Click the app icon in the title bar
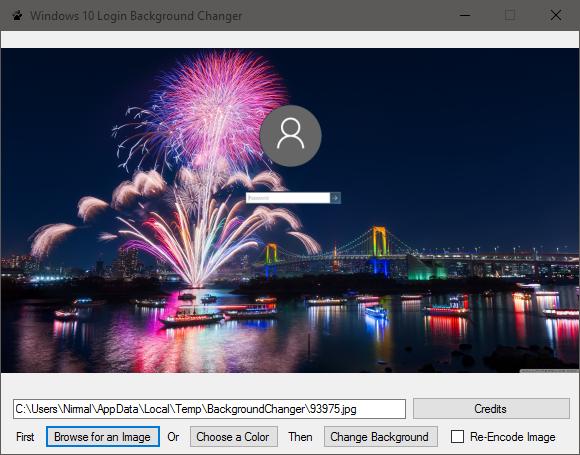Screen dimensions: 580x455 tap(17, 16)
